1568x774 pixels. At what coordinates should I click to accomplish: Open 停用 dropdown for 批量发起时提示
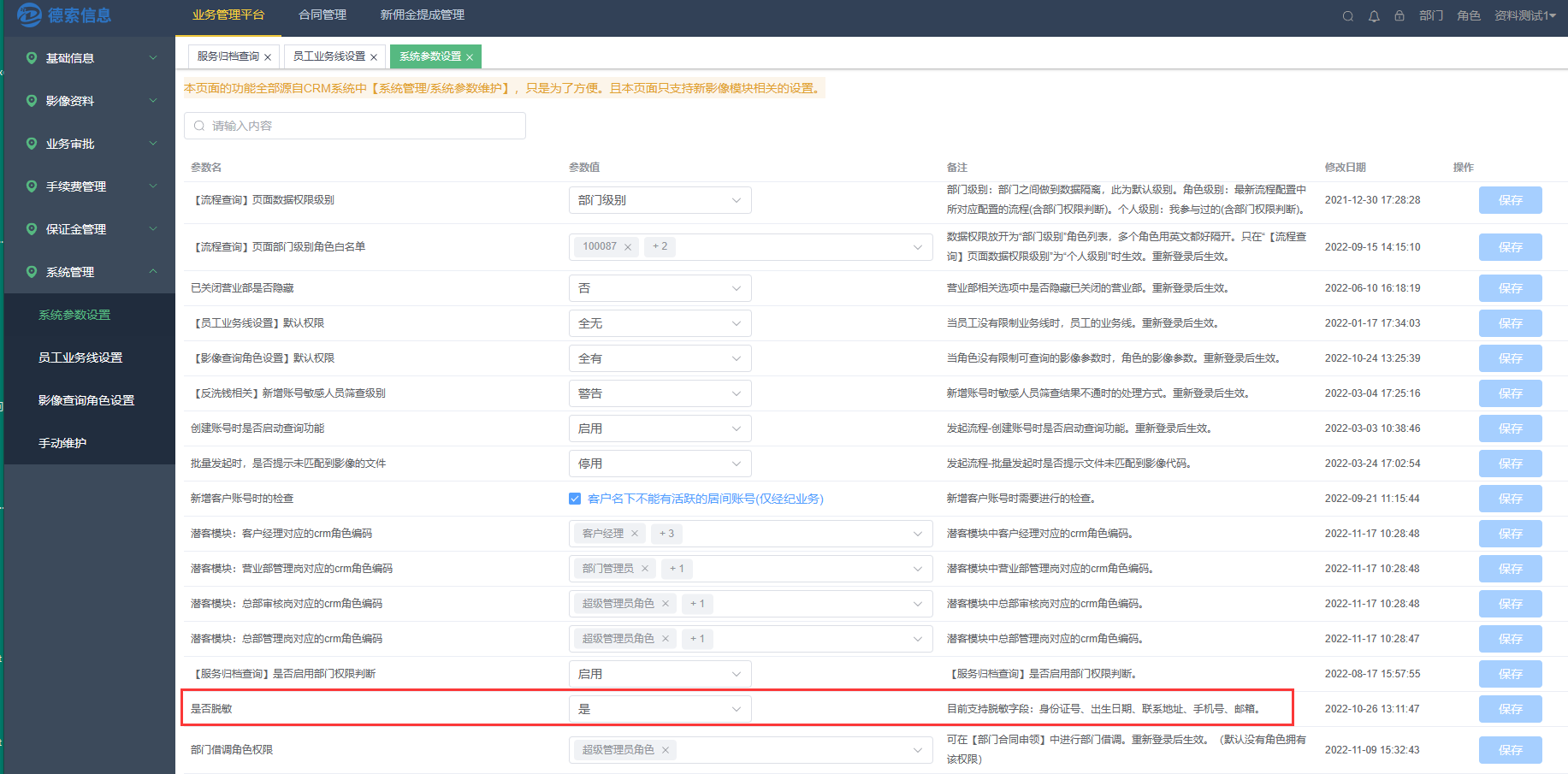[x=660, y=464]
